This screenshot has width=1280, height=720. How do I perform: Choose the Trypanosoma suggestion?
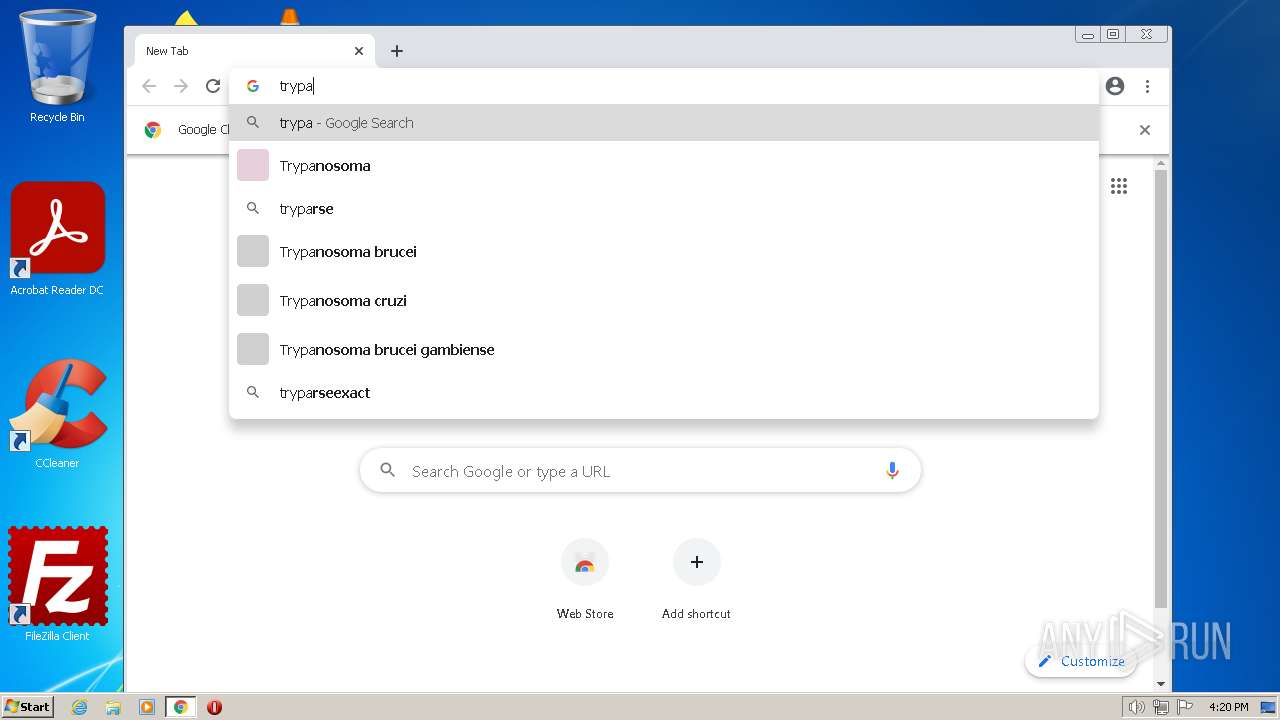[x=664, y=166]
